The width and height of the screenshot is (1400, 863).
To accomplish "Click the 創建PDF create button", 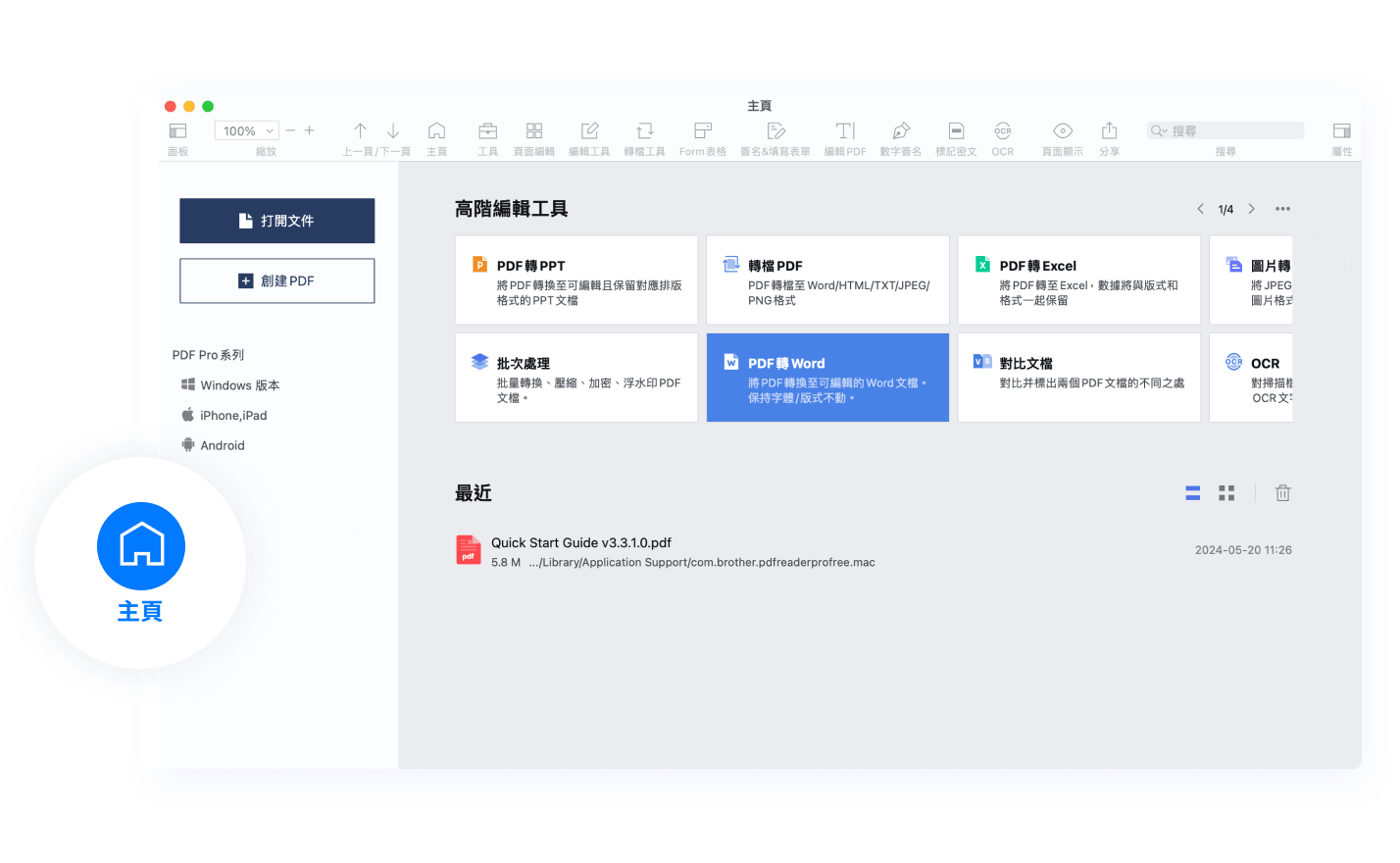I will pos(276,280).
